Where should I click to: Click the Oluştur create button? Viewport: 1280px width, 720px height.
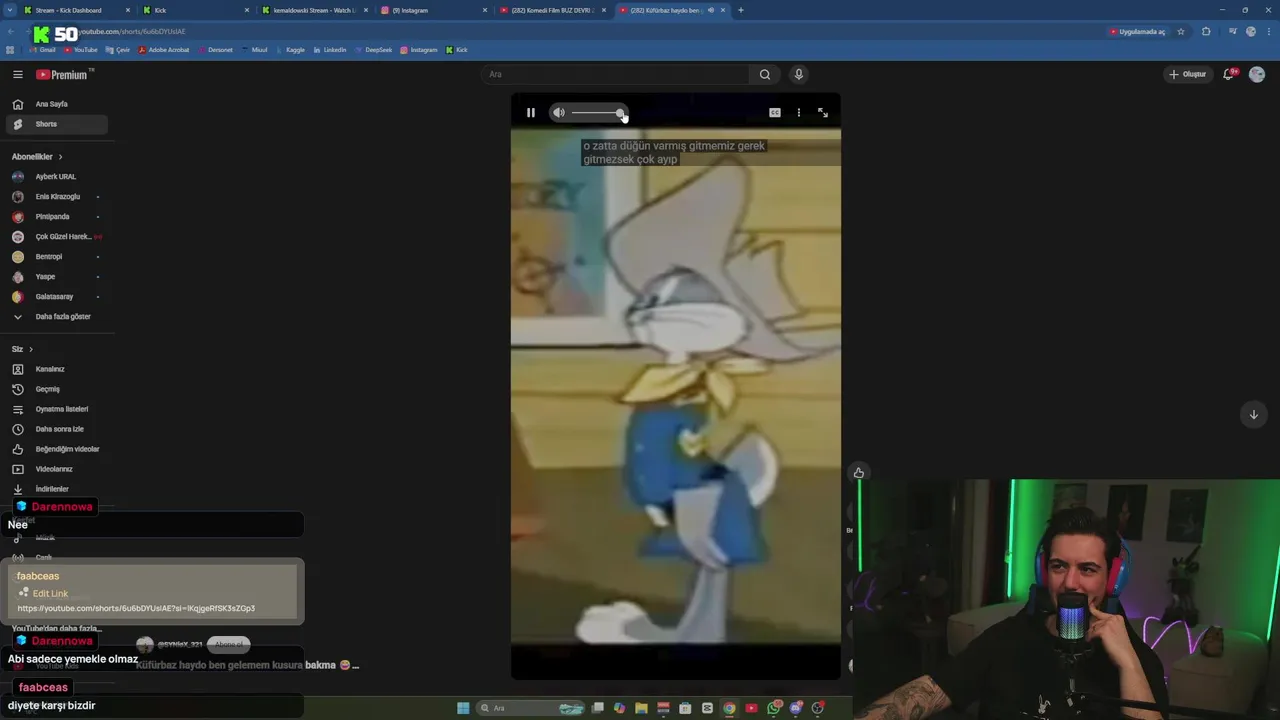1188,74
